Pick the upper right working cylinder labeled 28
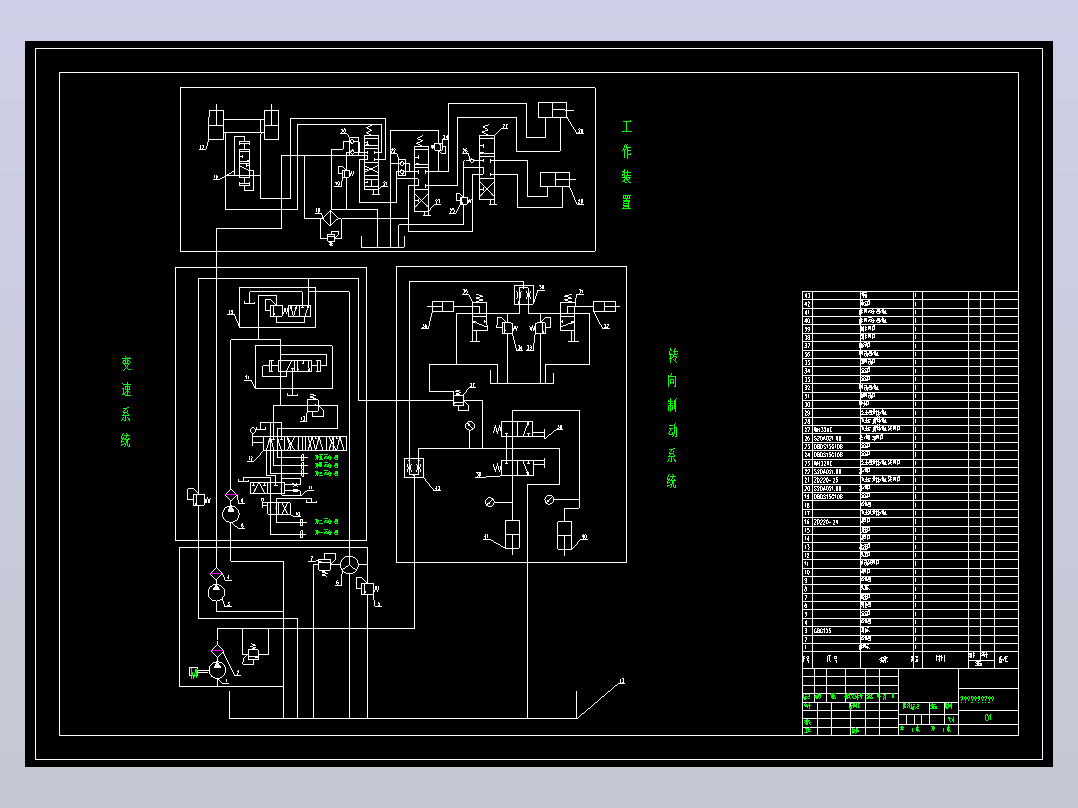The image size is (1078, 808). (552, 110)
